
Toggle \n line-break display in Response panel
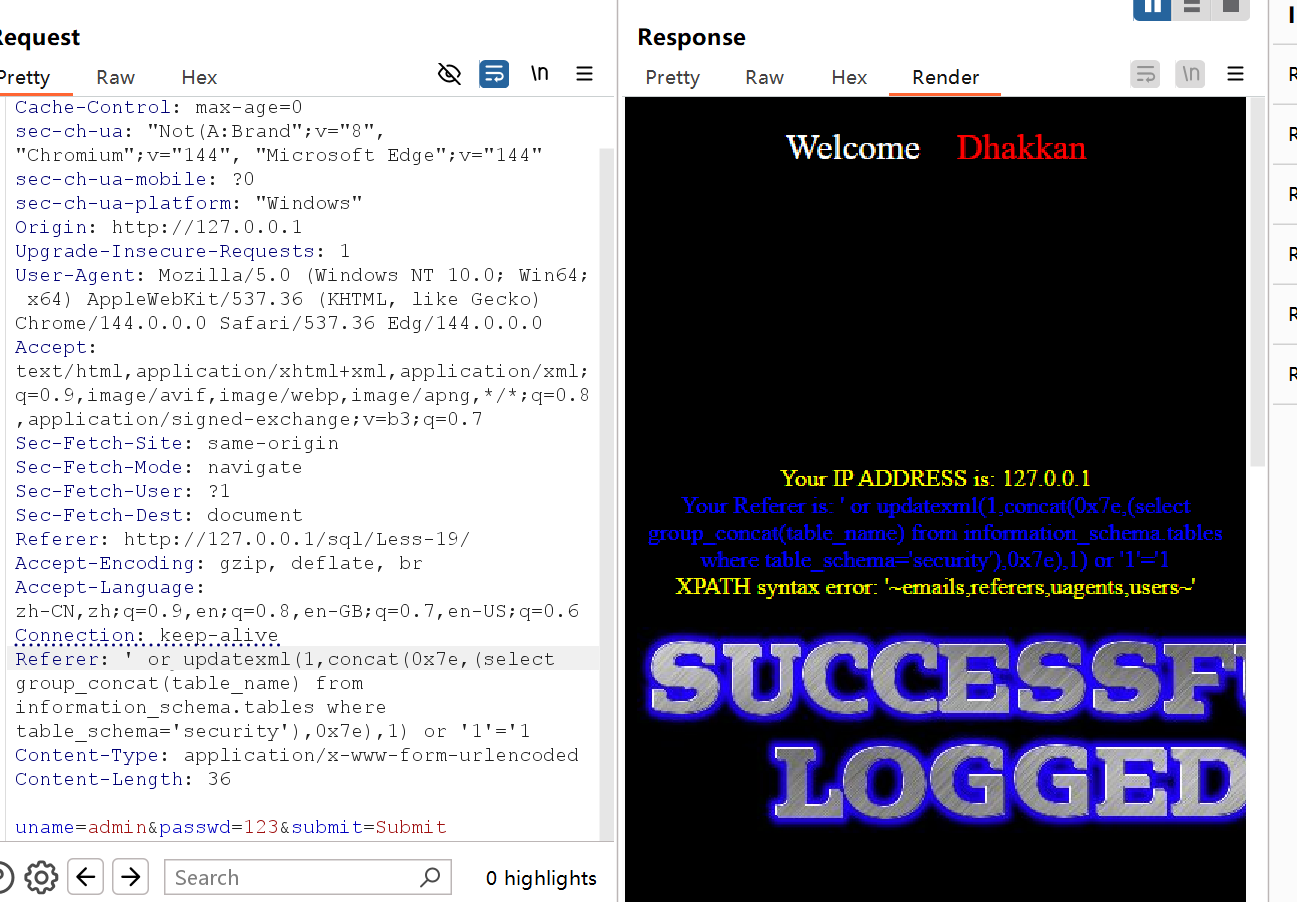point(1190,74)
